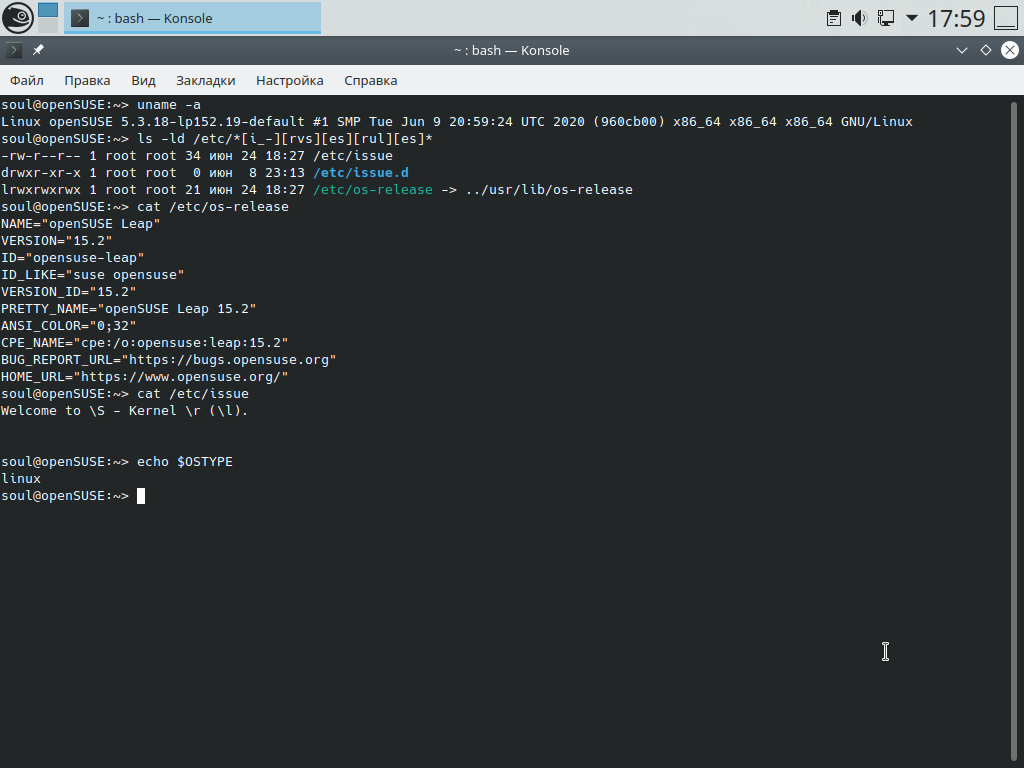Open the clock showing 17:59
This screenshot has height=768, width=1024.
[x=956, y=18]
